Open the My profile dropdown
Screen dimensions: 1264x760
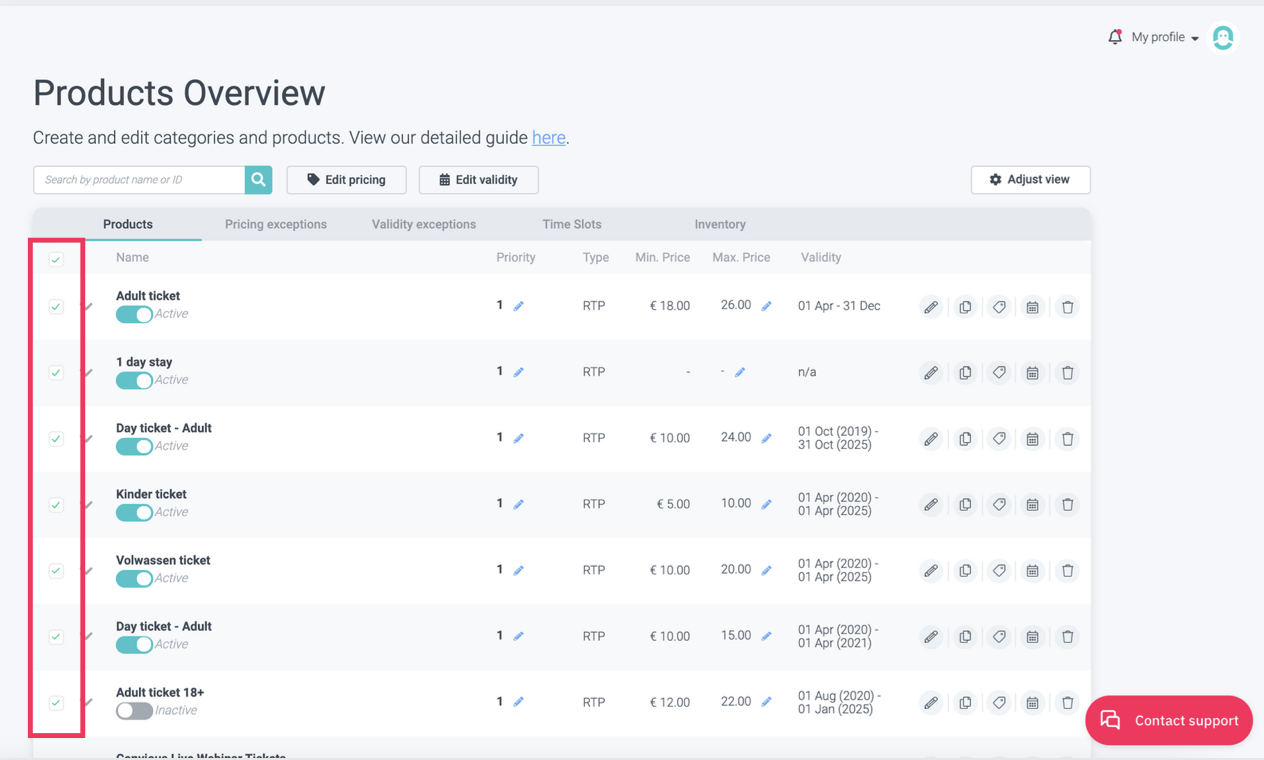point(1165,38)
